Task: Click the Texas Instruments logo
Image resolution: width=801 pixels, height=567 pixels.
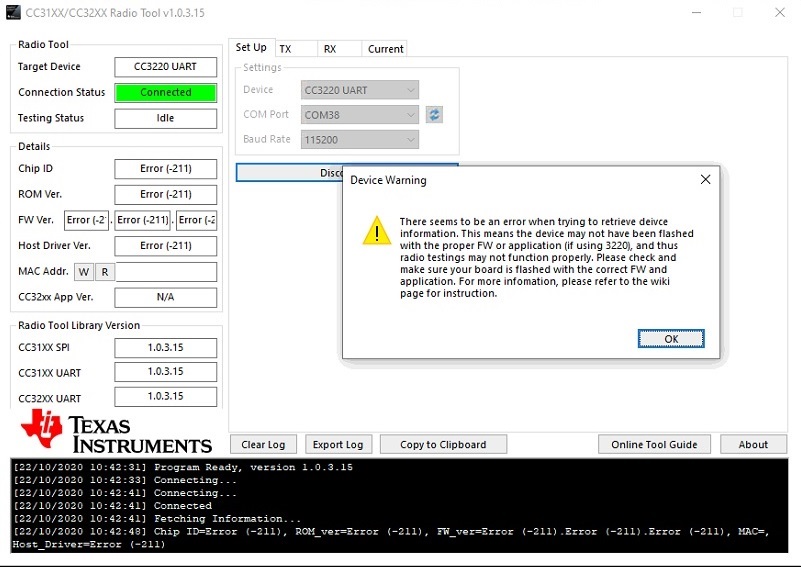Action: 116,432
